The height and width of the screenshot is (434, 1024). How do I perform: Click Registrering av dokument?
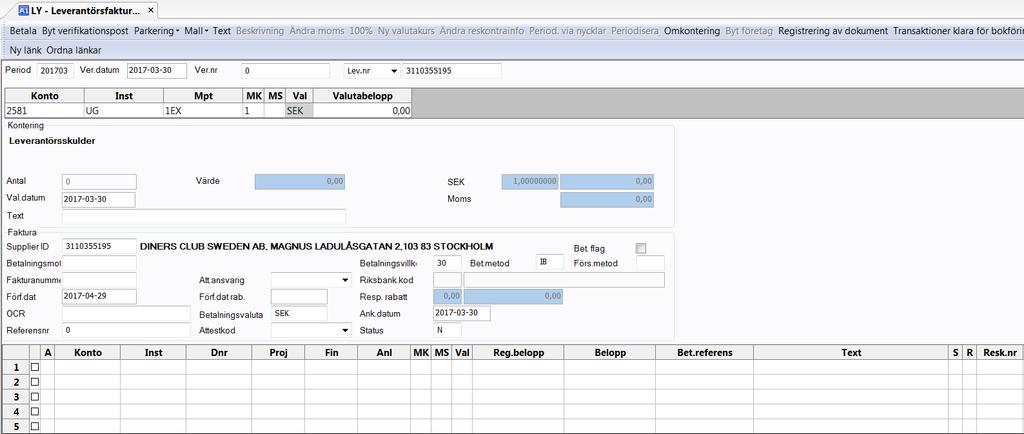pyautogui.click(x=833, y=31)
